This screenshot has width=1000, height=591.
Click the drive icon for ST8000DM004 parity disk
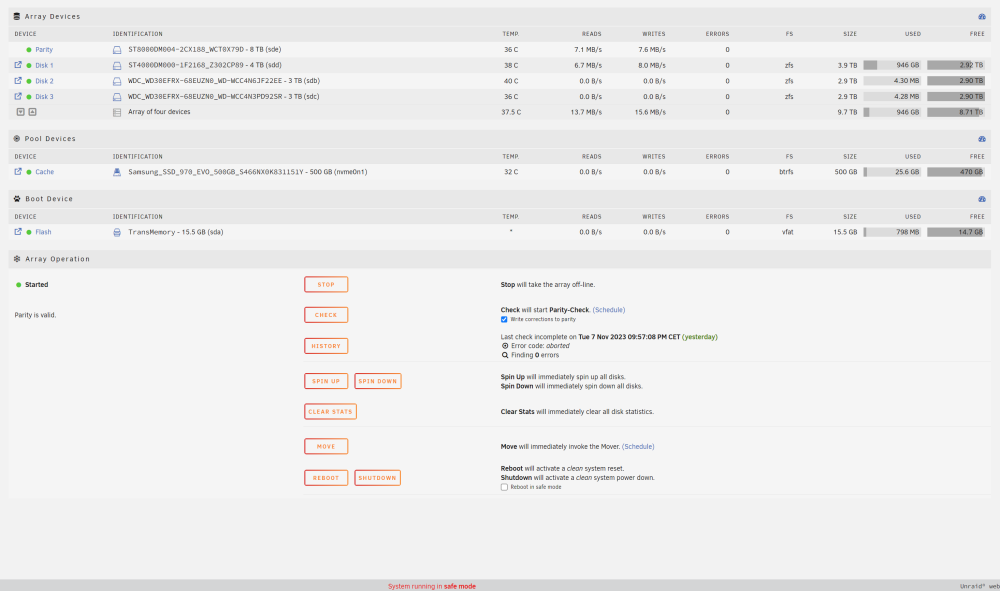117,50
